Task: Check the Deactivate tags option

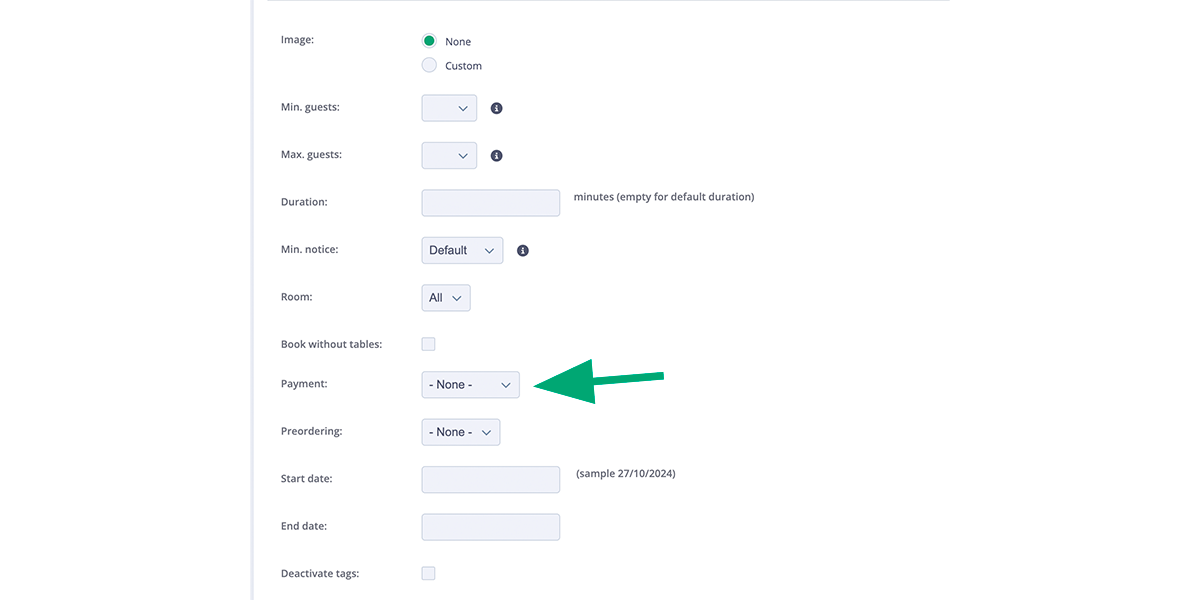Action: tap(428, 572)
